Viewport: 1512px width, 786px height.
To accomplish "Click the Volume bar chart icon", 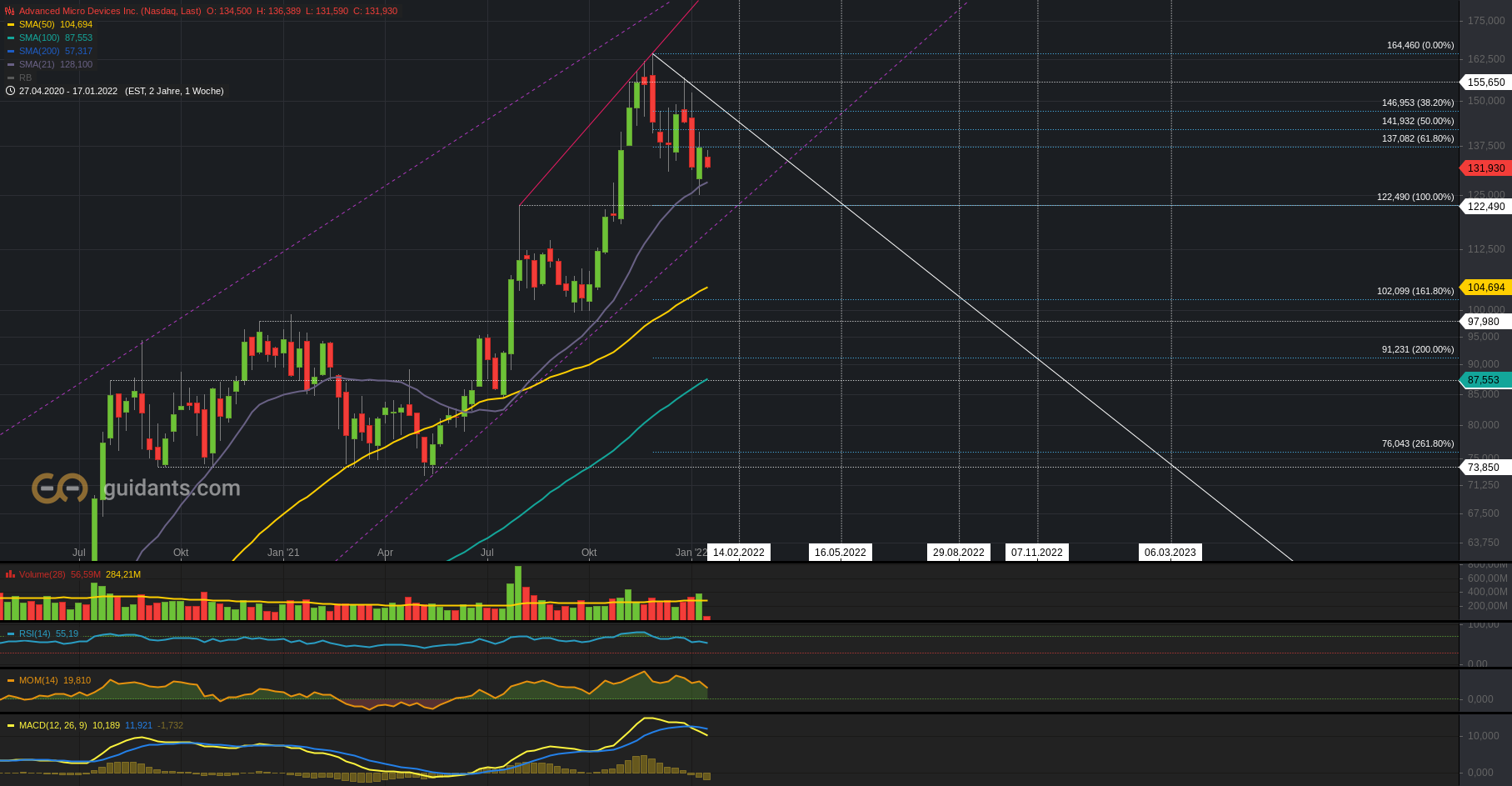I will tap(11, 574).
